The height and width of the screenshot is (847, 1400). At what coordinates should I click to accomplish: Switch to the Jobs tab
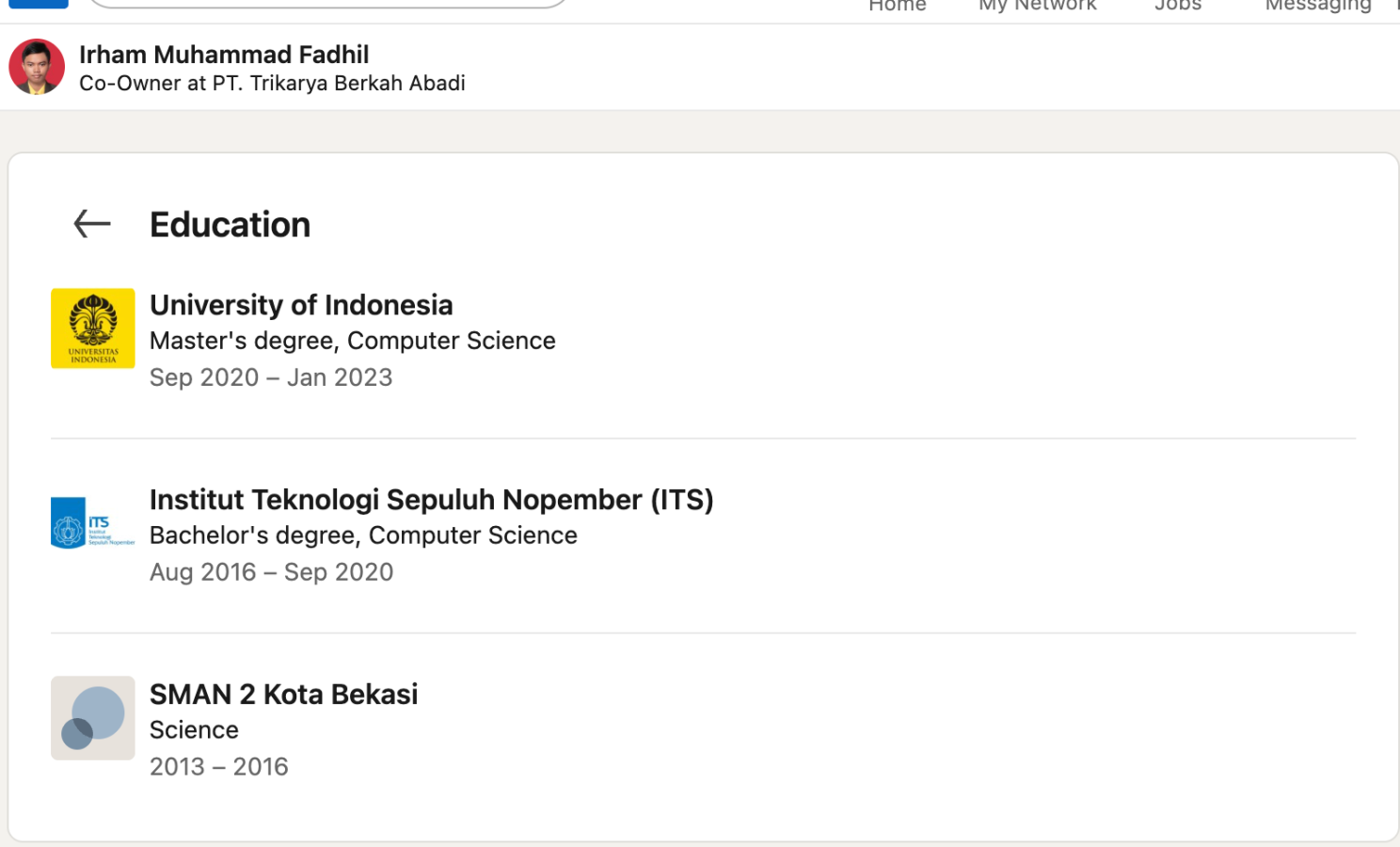pyautogui.click(x=1178, y=6)
